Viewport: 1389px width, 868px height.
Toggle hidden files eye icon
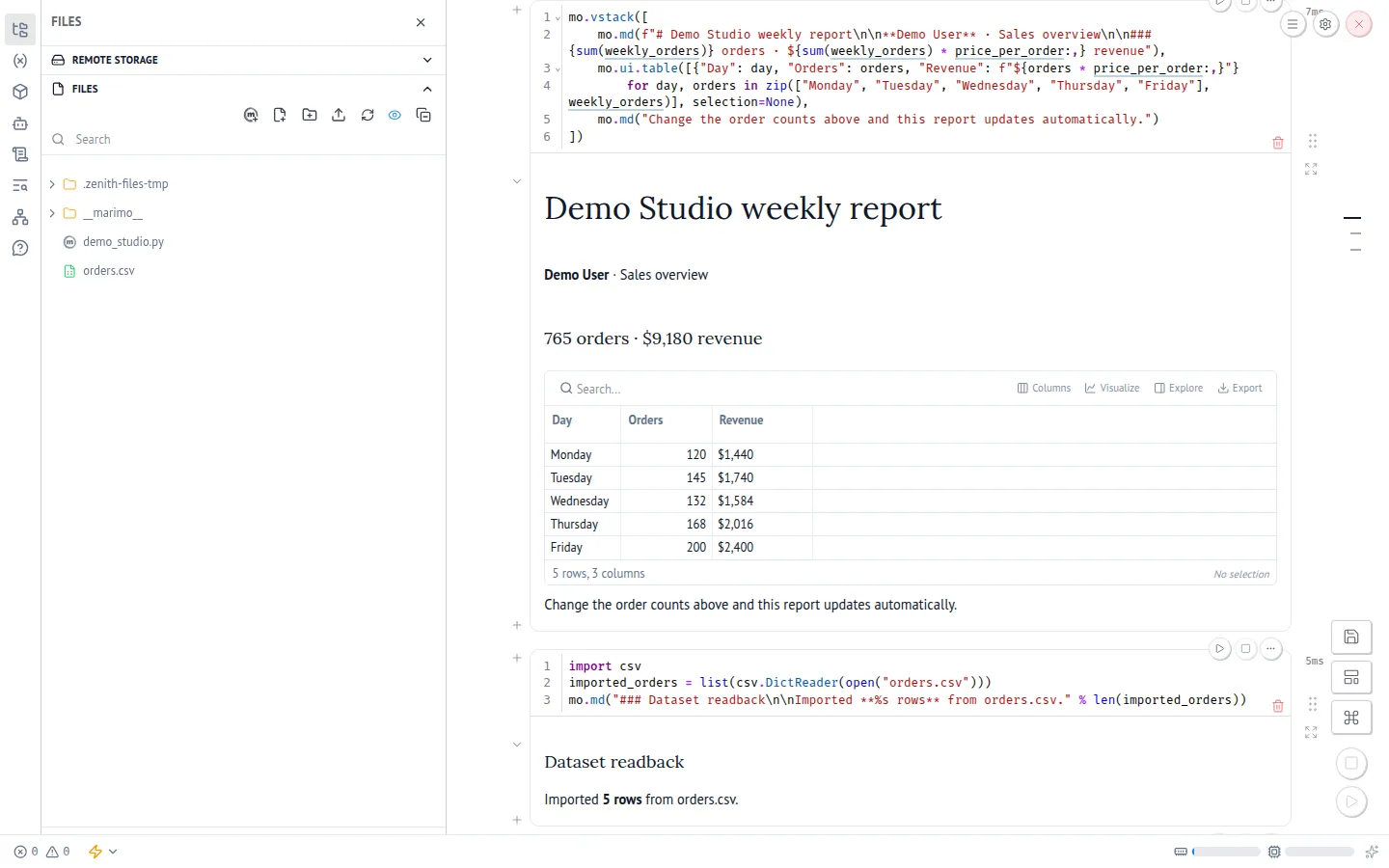click(x=395, y=115)
